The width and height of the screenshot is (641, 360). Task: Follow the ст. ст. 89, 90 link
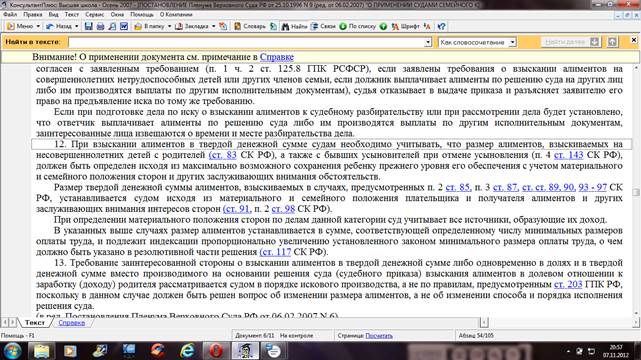click(548, 187)
